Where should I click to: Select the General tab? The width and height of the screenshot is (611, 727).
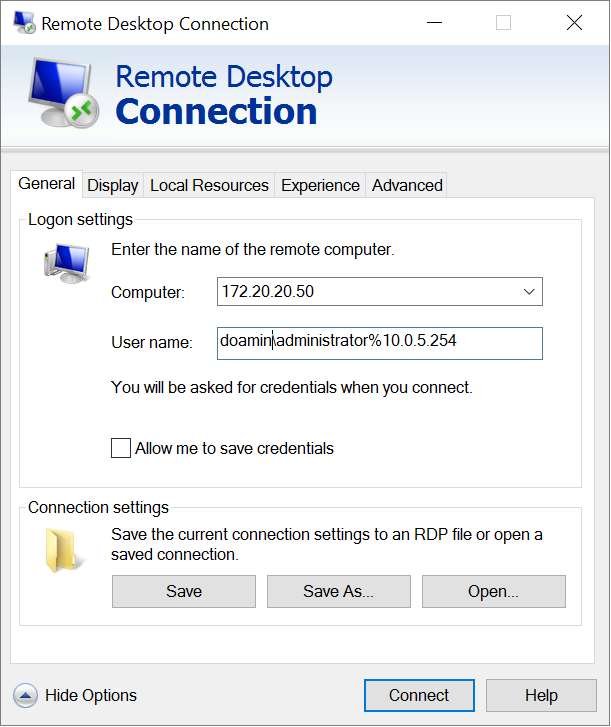pyautogui.click(x=46, y=184)
